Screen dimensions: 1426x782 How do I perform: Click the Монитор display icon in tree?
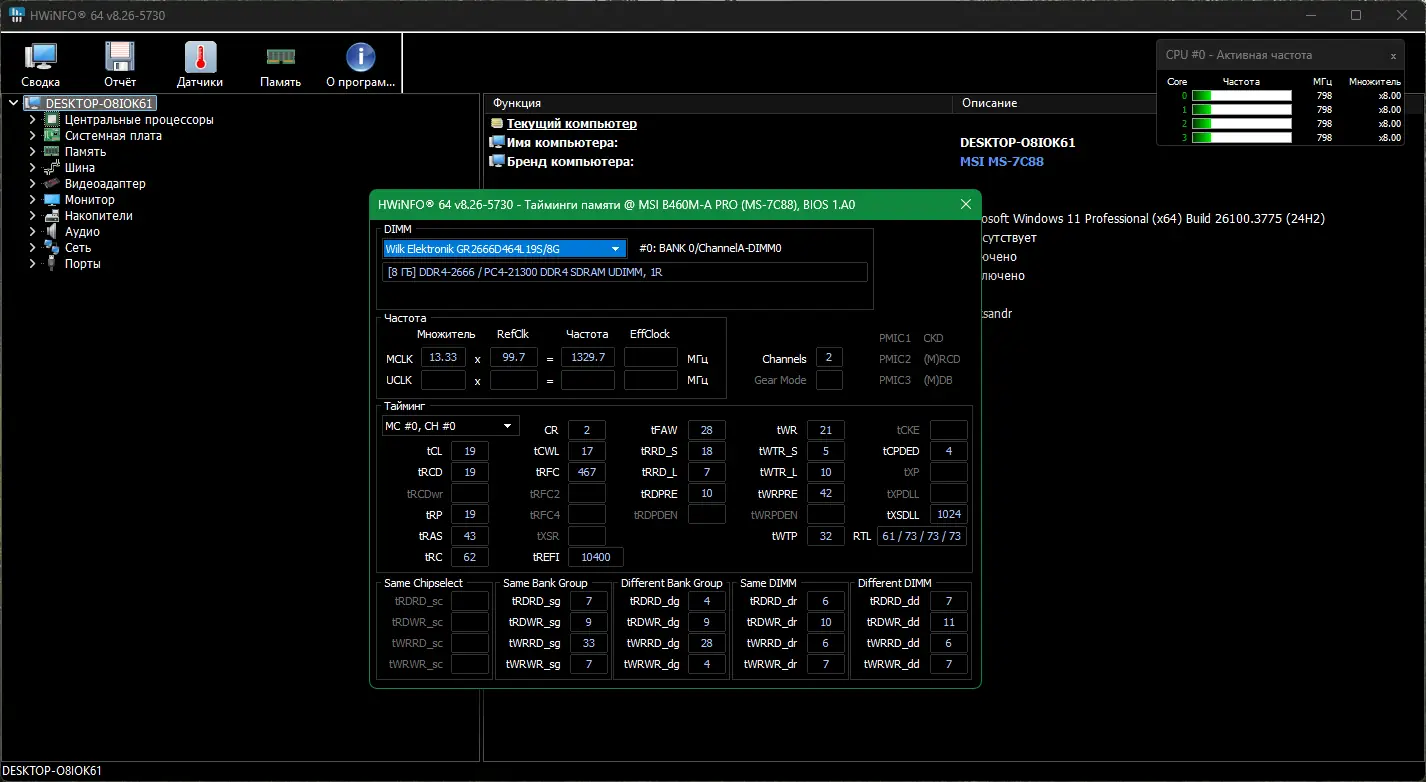(52, 200)
